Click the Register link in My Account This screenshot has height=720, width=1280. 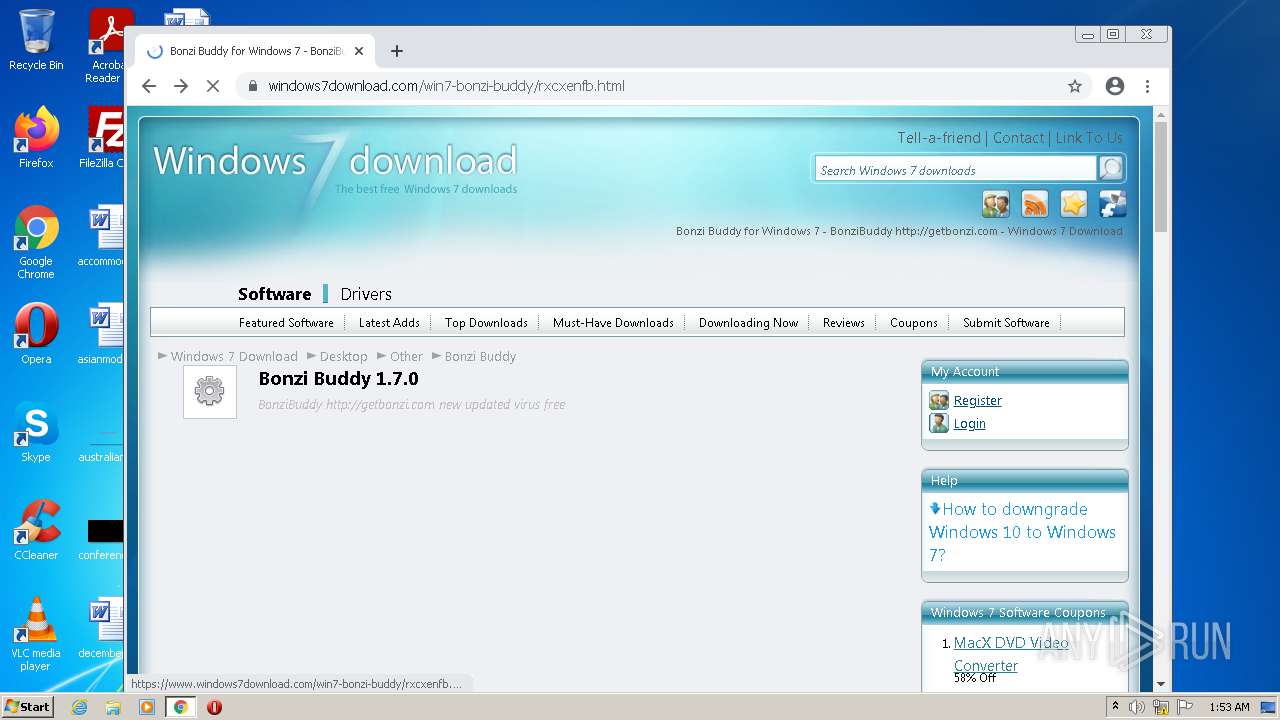pyautogui.click(x=977, y=400)
